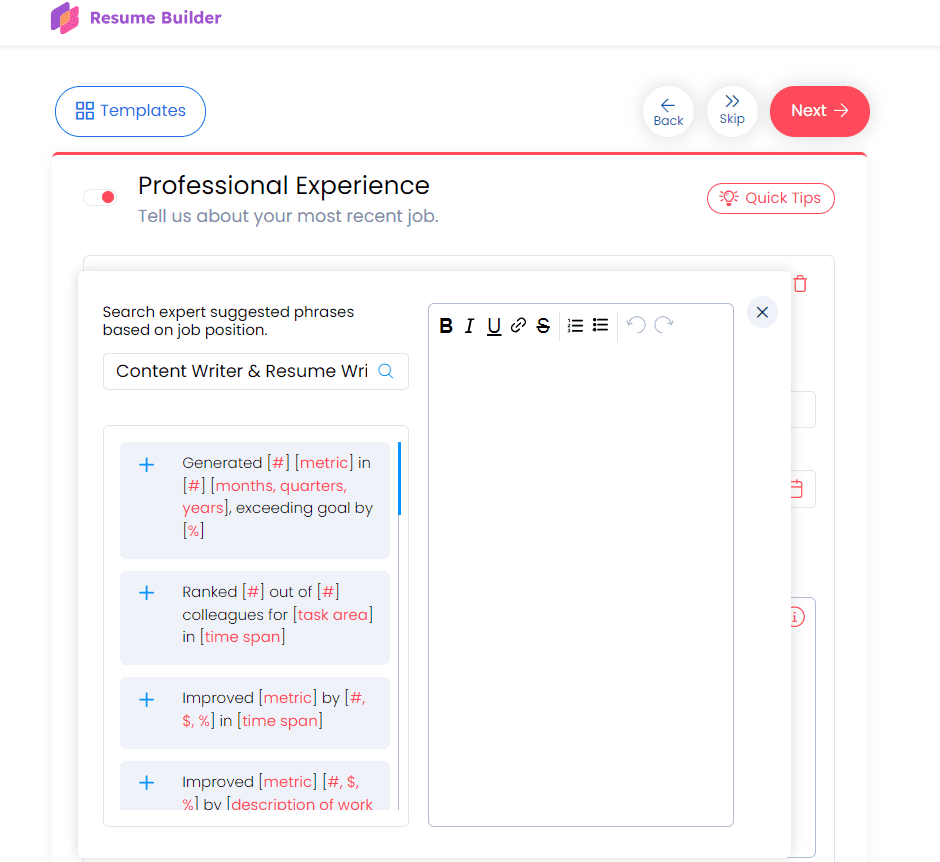Apply underline formatting

pyautogui.click(x=493, y=325)
